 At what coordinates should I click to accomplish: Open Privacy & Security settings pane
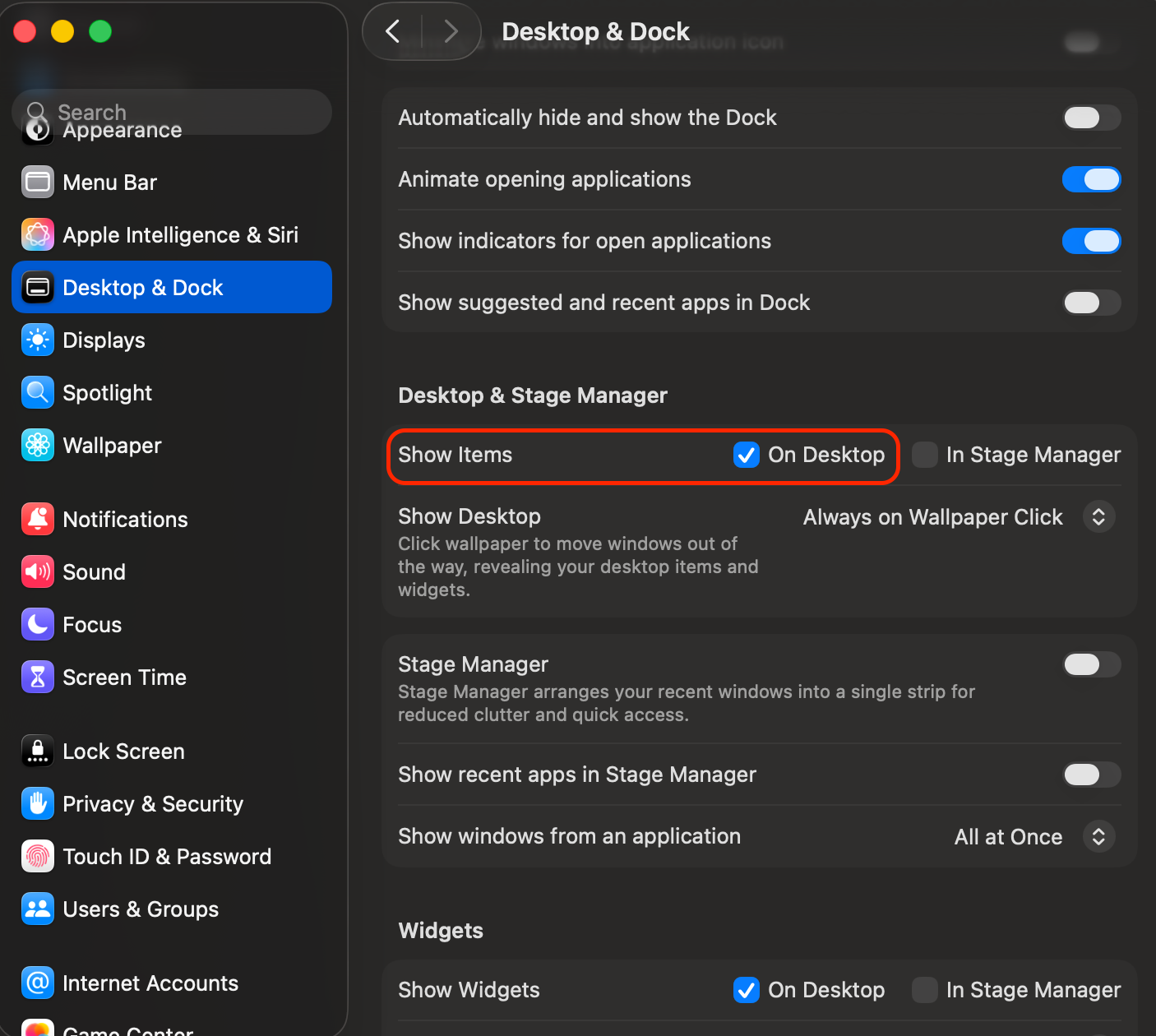click(153, 803)
